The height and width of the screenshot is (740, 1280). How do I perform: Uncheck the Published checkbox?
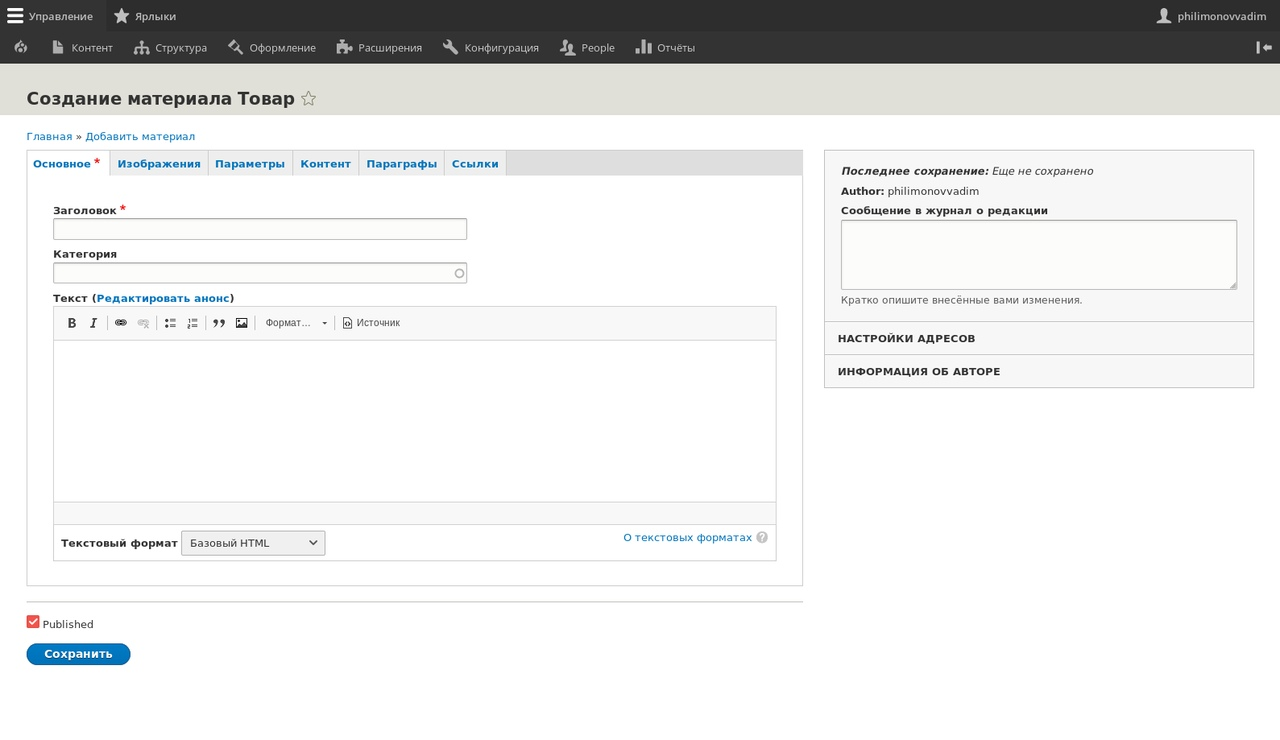(x=33, y=622)
